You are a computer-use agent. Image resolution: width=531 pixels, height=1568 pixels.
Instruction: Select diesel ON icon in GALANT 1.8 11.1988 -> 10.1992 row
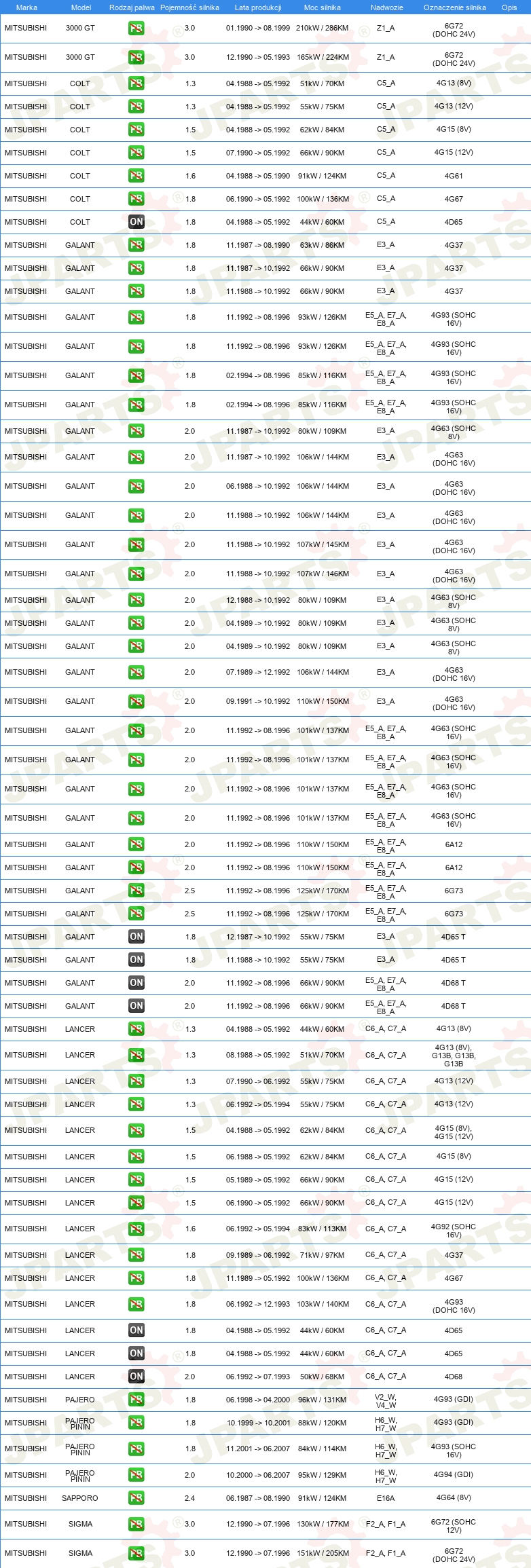pyautogui.click(x=136, y=960)
